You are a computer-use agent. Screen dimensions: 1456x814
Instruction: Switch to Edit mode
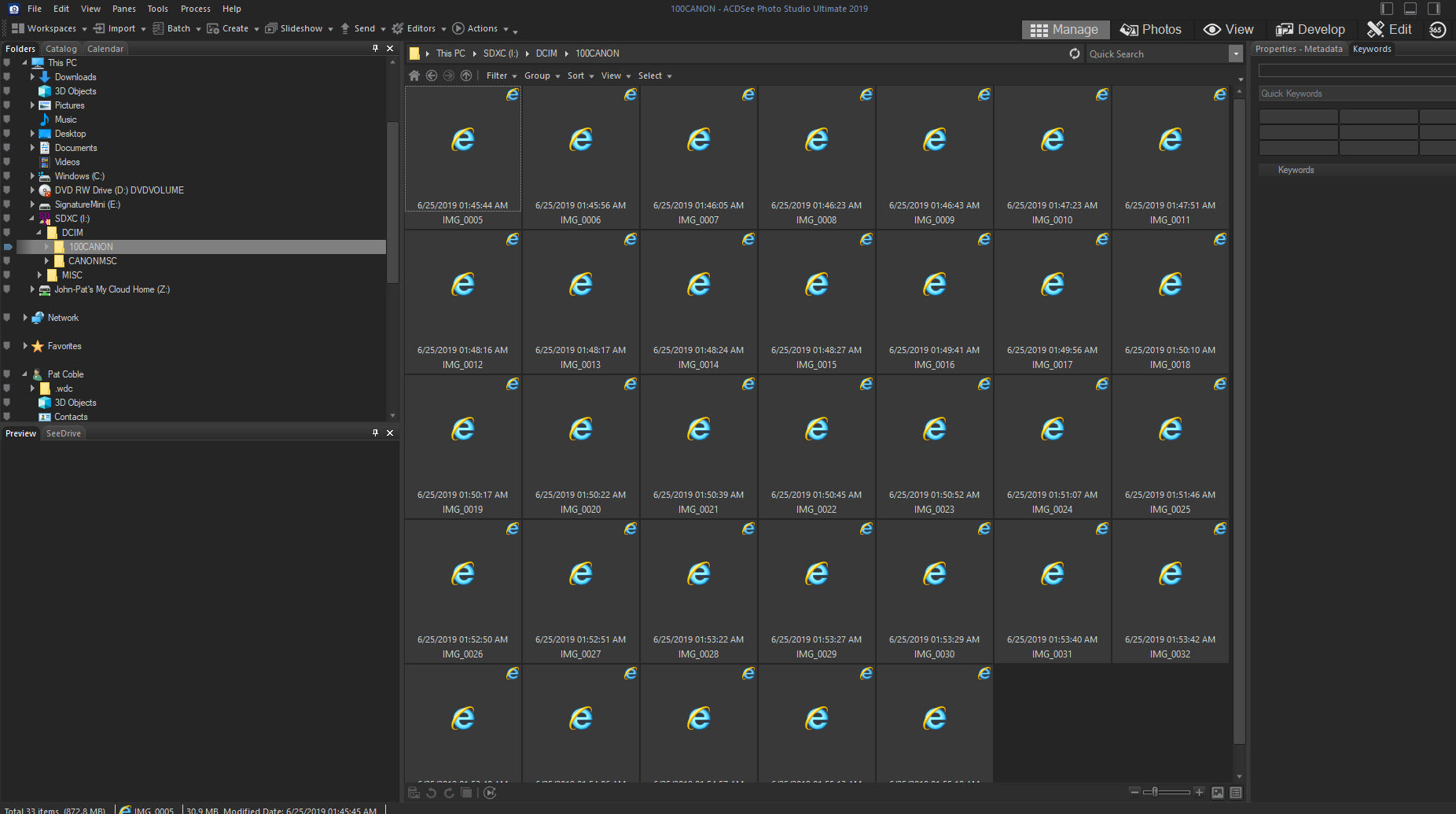click(1389, 29)
